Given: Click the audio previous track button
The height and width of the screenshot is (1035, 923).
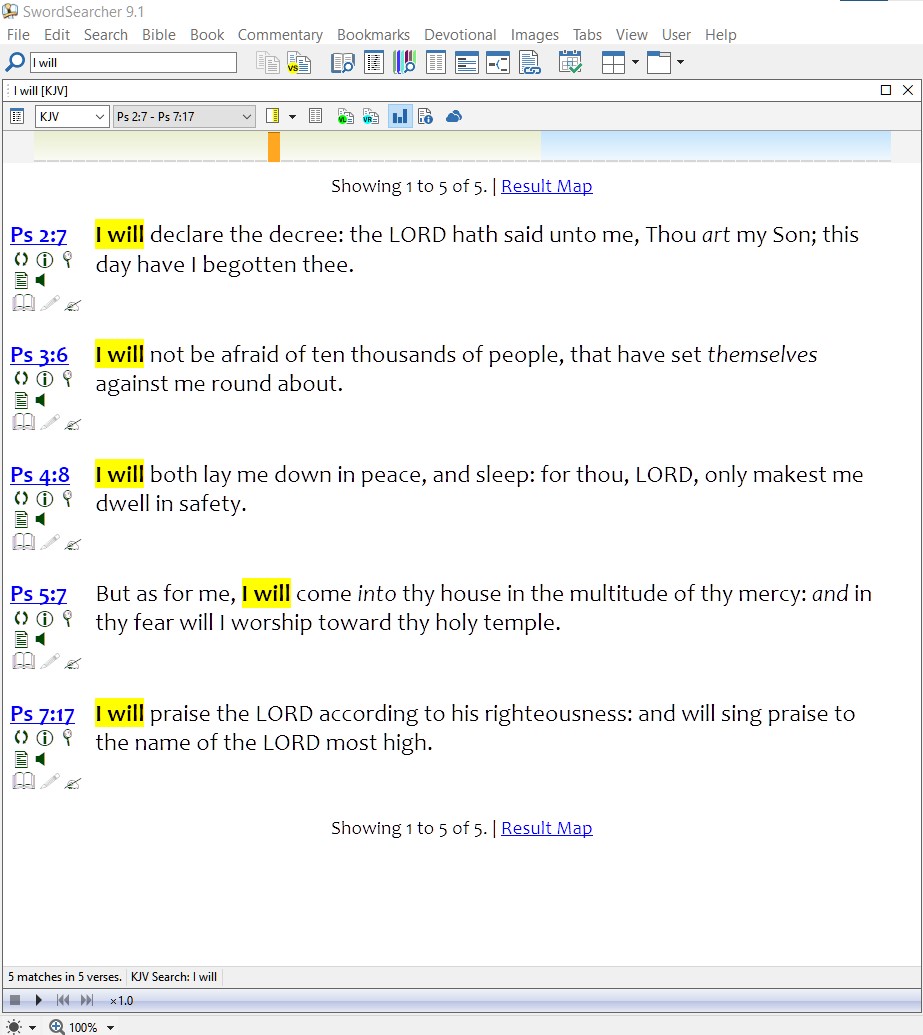Looking at the screenshot, I should tap(63, 1000).
